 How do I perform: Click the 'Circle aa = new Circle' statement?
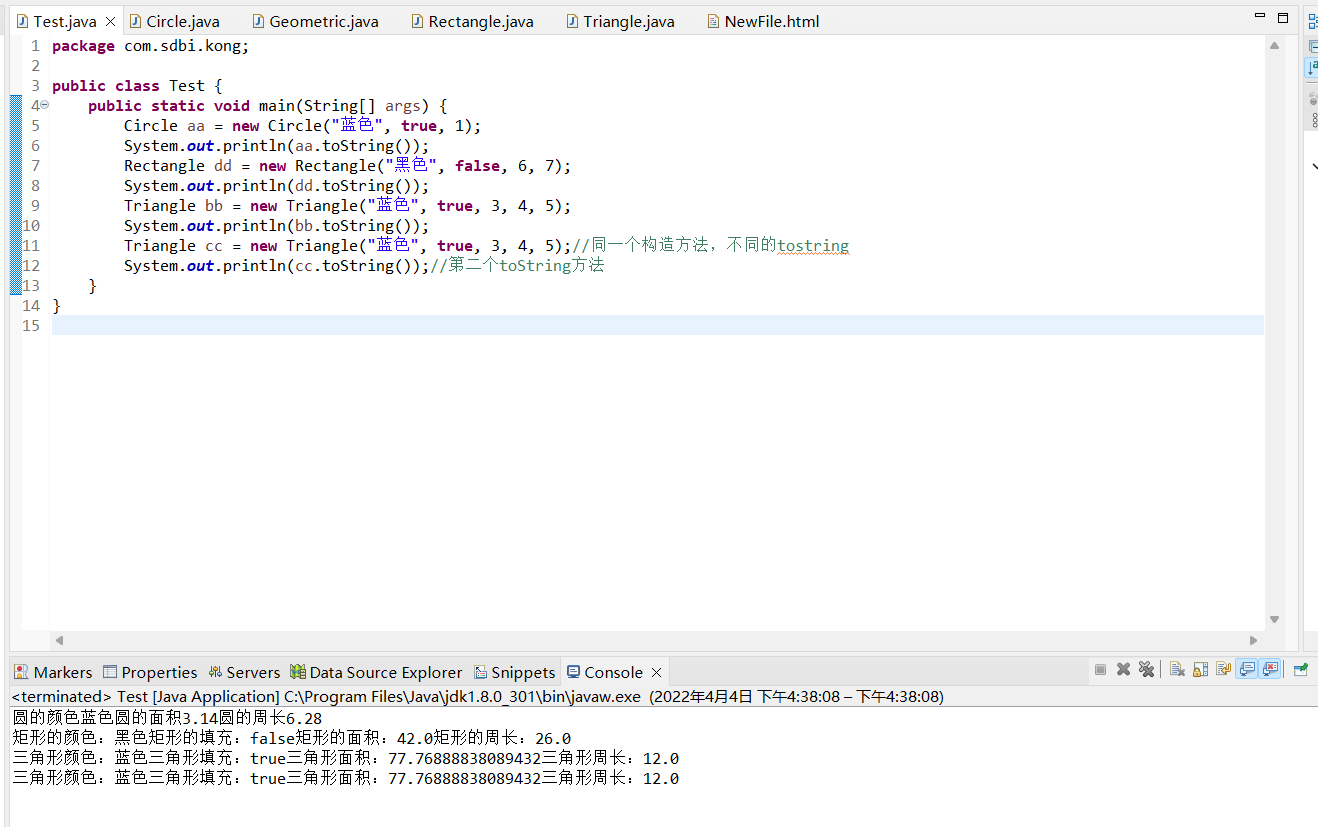click(x=303, y=126)
